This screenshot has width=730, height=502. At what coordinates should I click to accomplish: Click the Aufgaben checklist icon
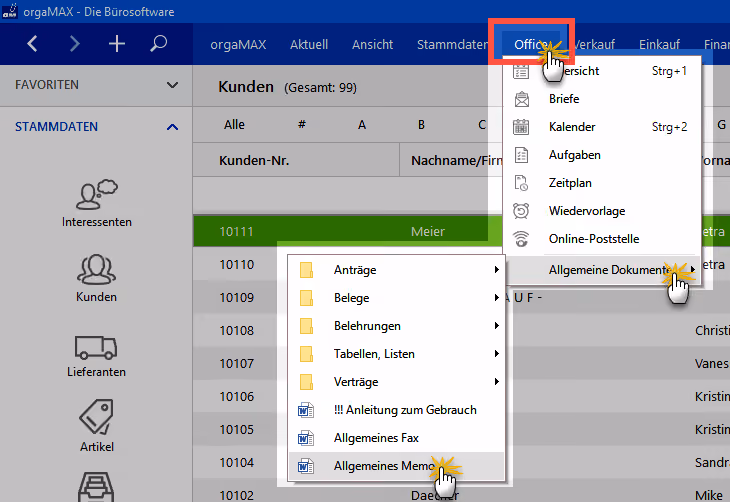[521, 155]
